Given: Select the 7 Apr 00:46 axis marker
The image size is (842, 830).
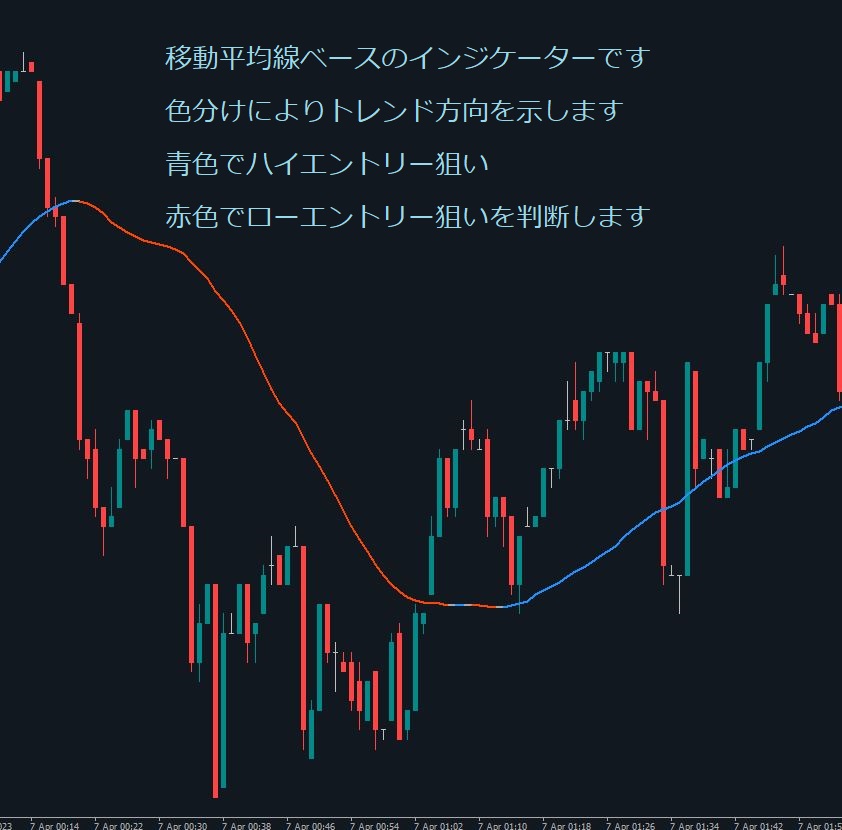Looking at the screenshot, I should tap(311, 826).
